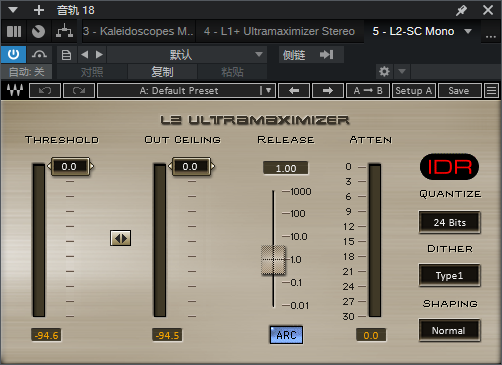Click the Out Ceiling 0.0 fader handle
The width and height of the screenshot is (502, 365).
(191, 166)
